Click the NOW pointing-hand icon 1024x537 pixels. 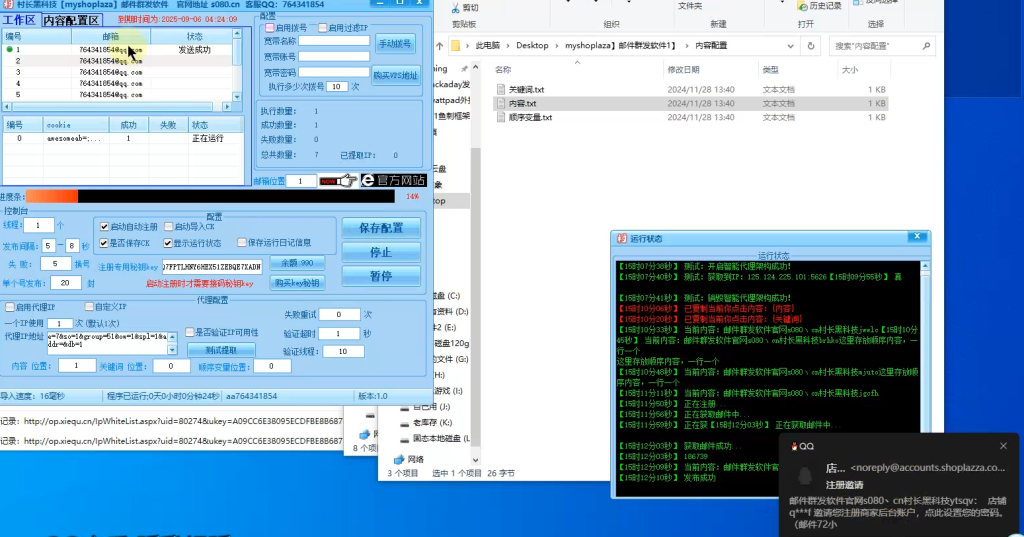(x=337, y=181)
